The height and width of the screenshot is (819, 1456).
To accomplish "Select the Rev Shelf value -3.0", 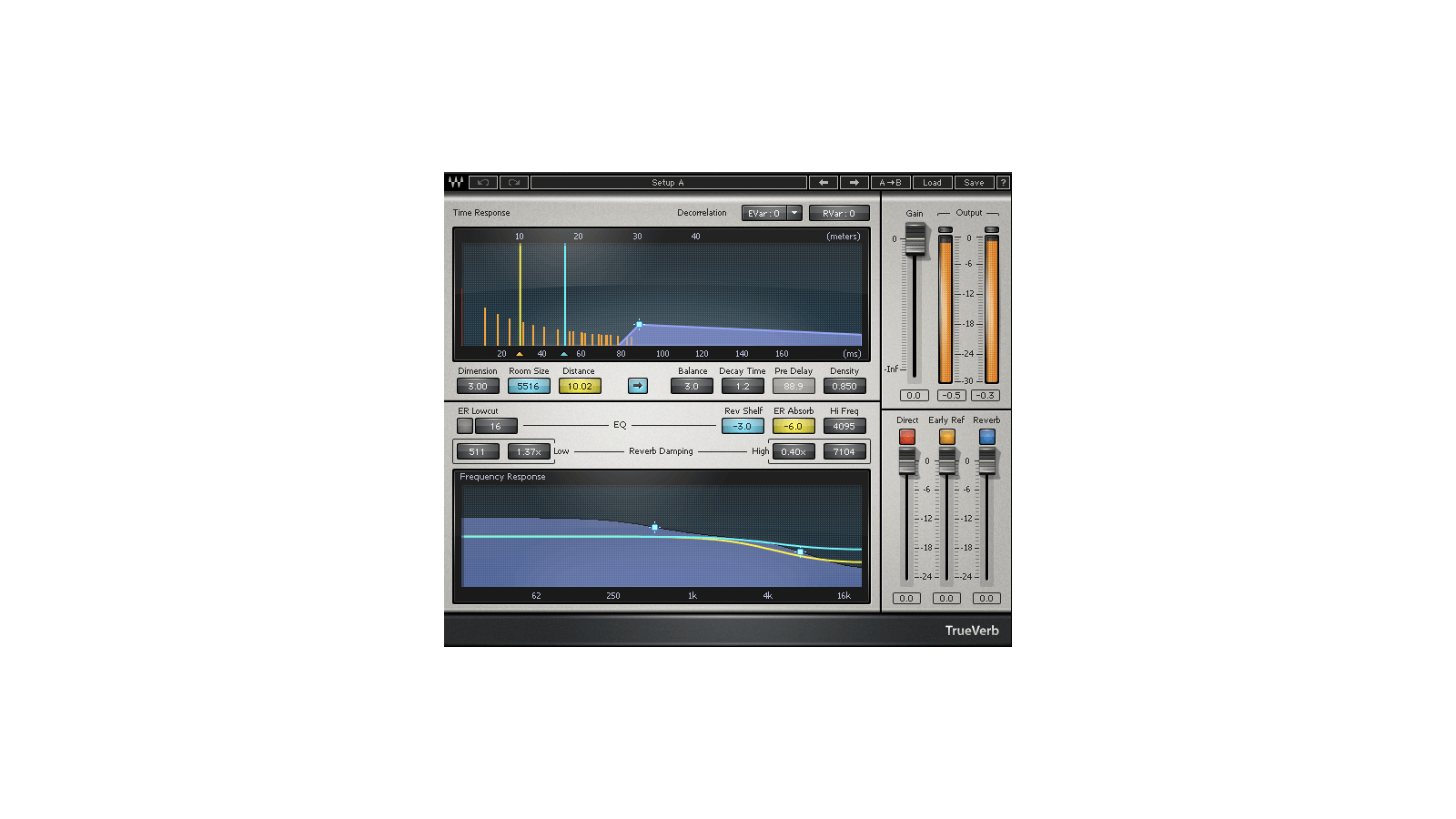I will click(743, 426).
